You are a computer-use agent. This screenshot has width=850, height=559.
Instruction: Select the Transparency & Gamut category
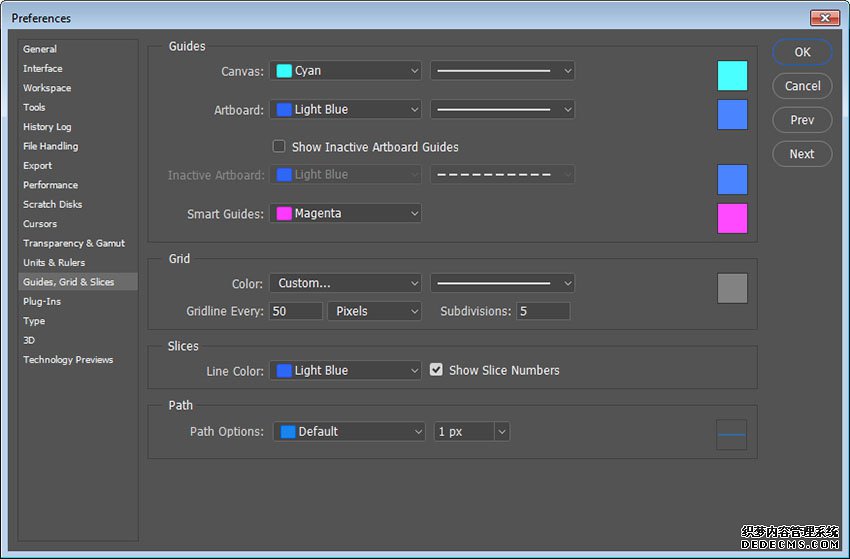tap(74, 243)
